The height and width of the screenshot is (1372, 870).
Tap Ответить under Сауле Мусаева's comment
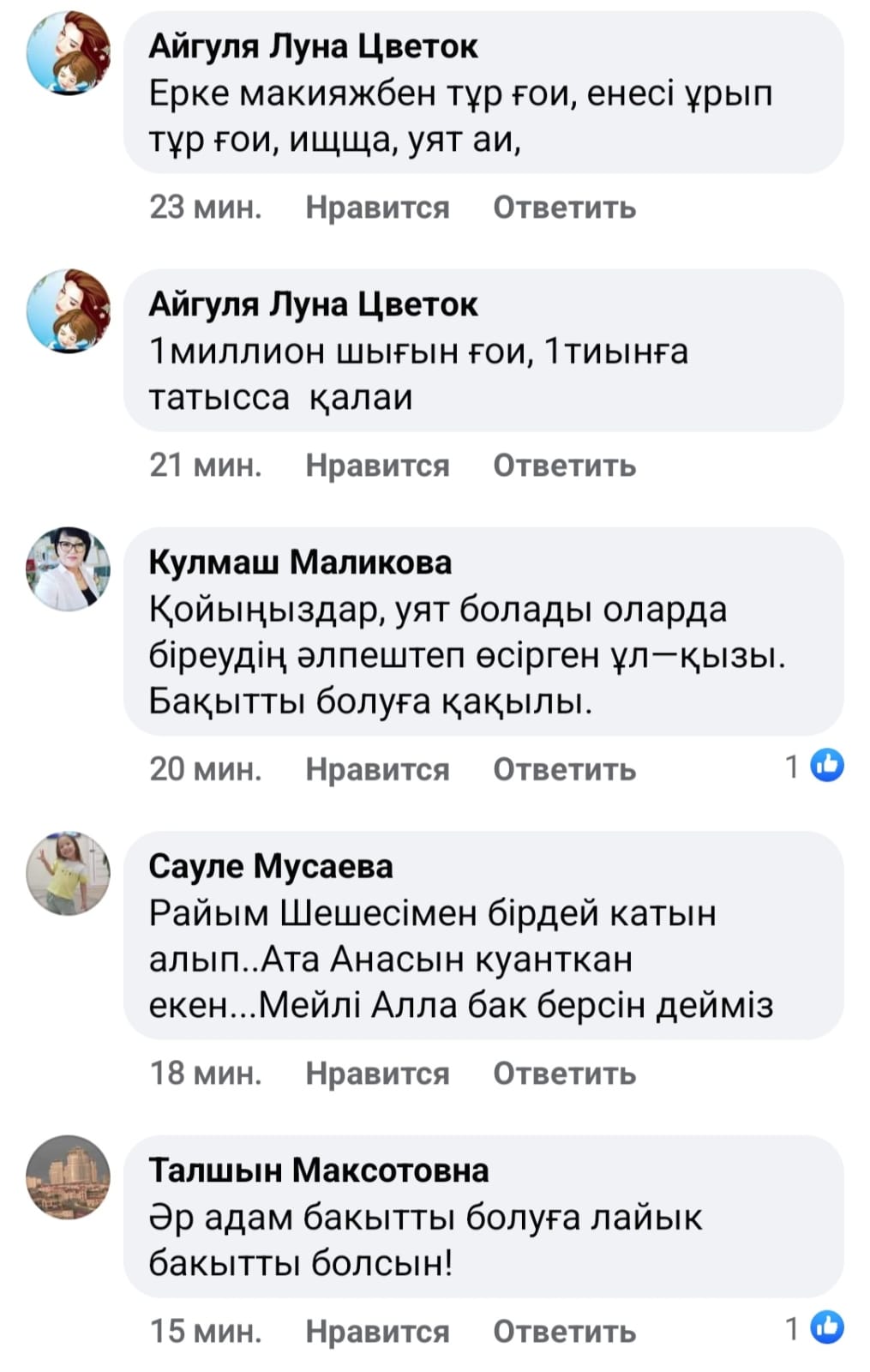click(x=564, y=1073)
